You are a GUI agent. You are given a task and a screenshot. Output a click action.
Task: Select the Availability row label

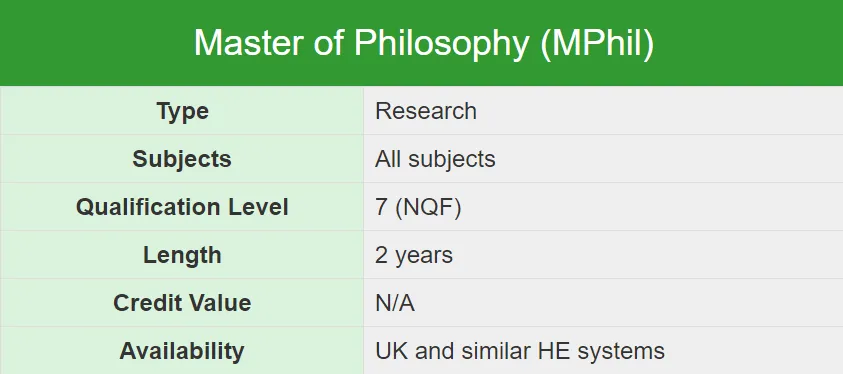coord(182,351)
